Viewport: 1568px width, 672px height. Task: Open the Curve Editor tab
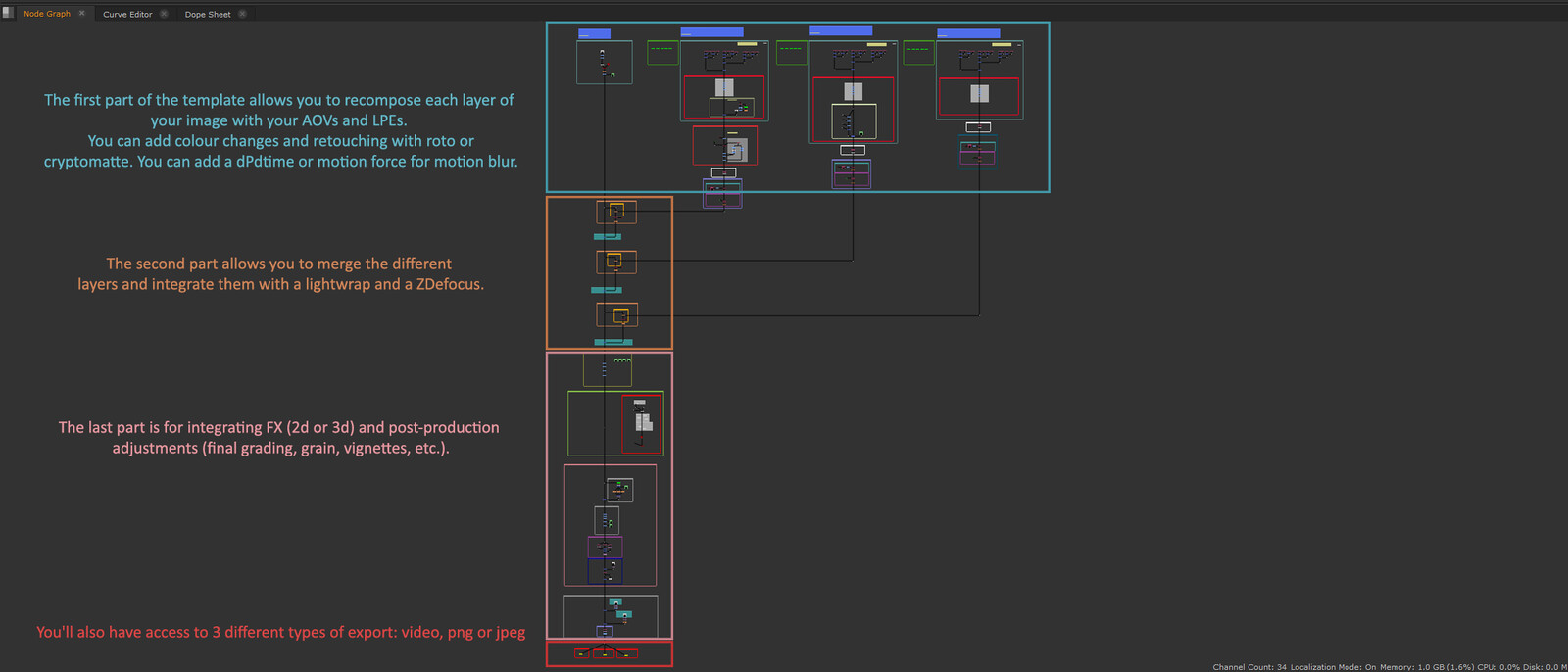pos(127,14)
